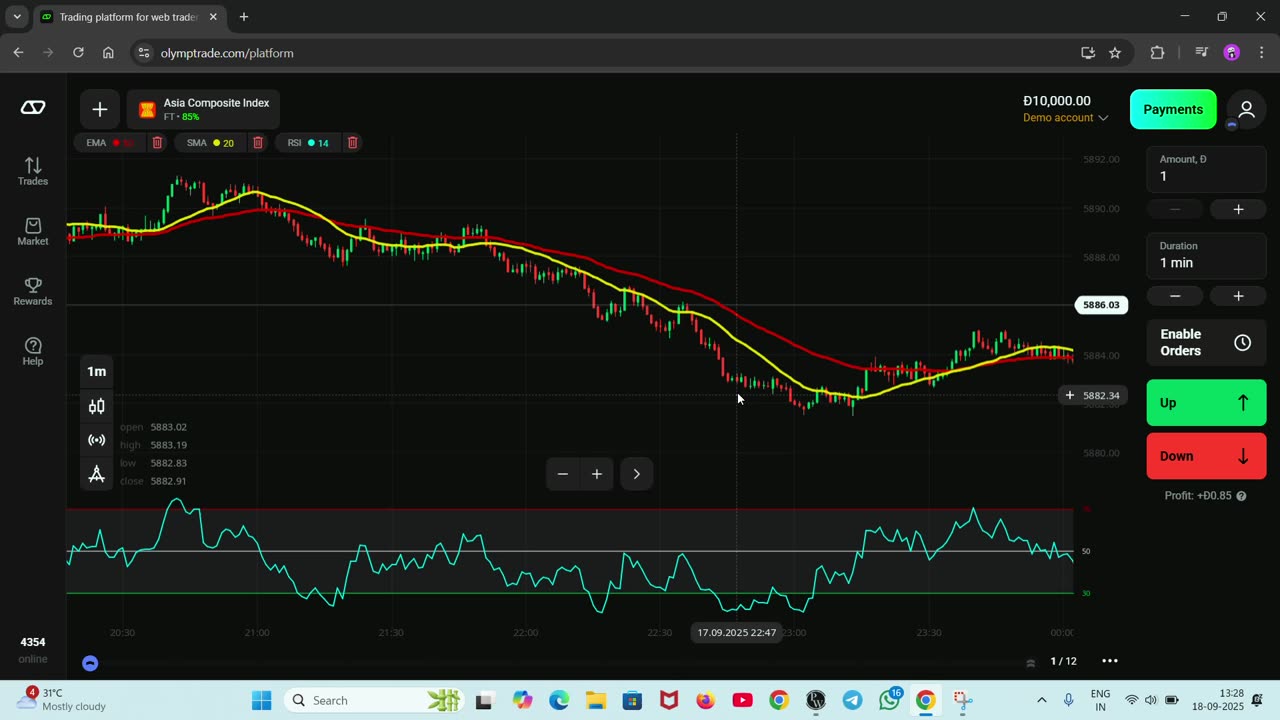
Task: Toggle the Enable Orders option
Action: [1206, 343]
